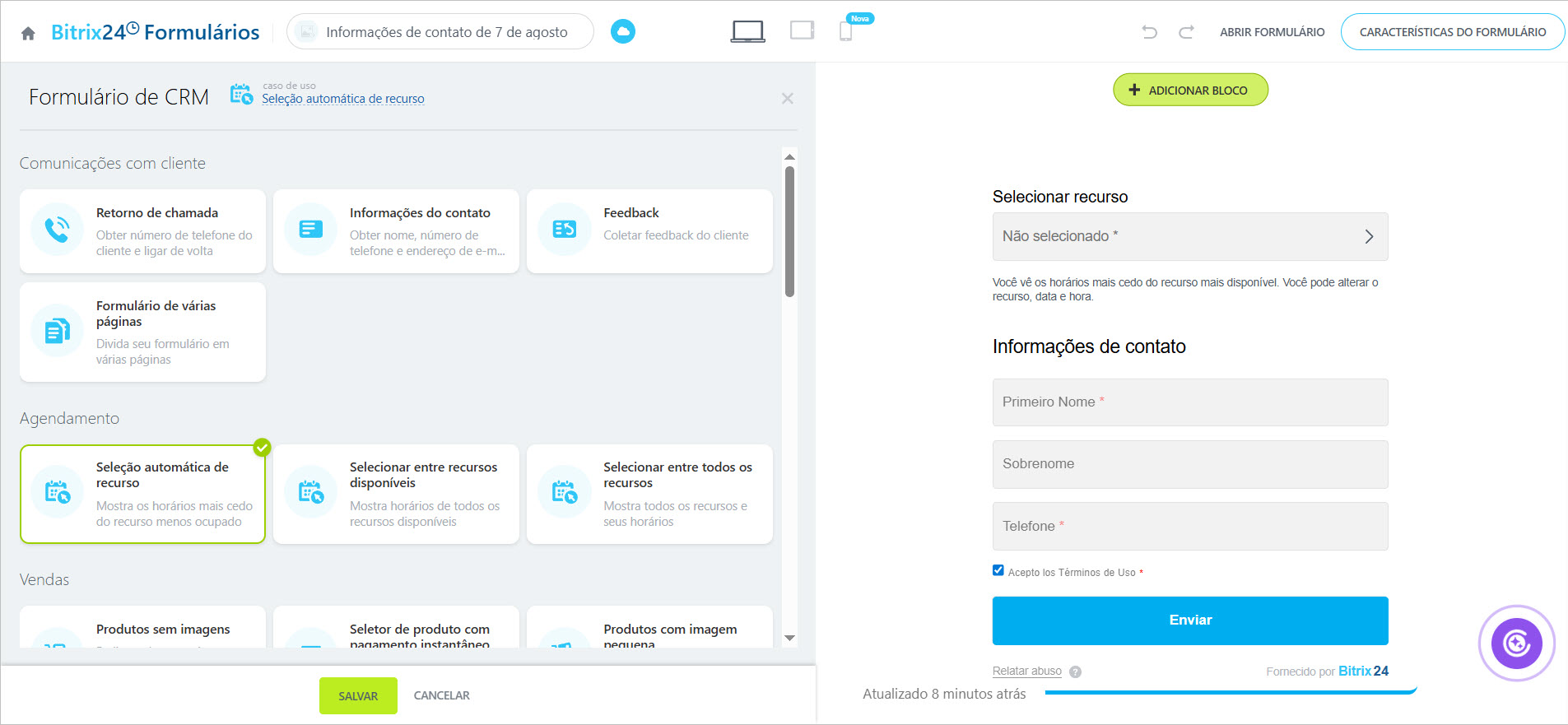1568x725 pixels.
Task: Switch to desktop preview icon
Action: pos(747,32)
